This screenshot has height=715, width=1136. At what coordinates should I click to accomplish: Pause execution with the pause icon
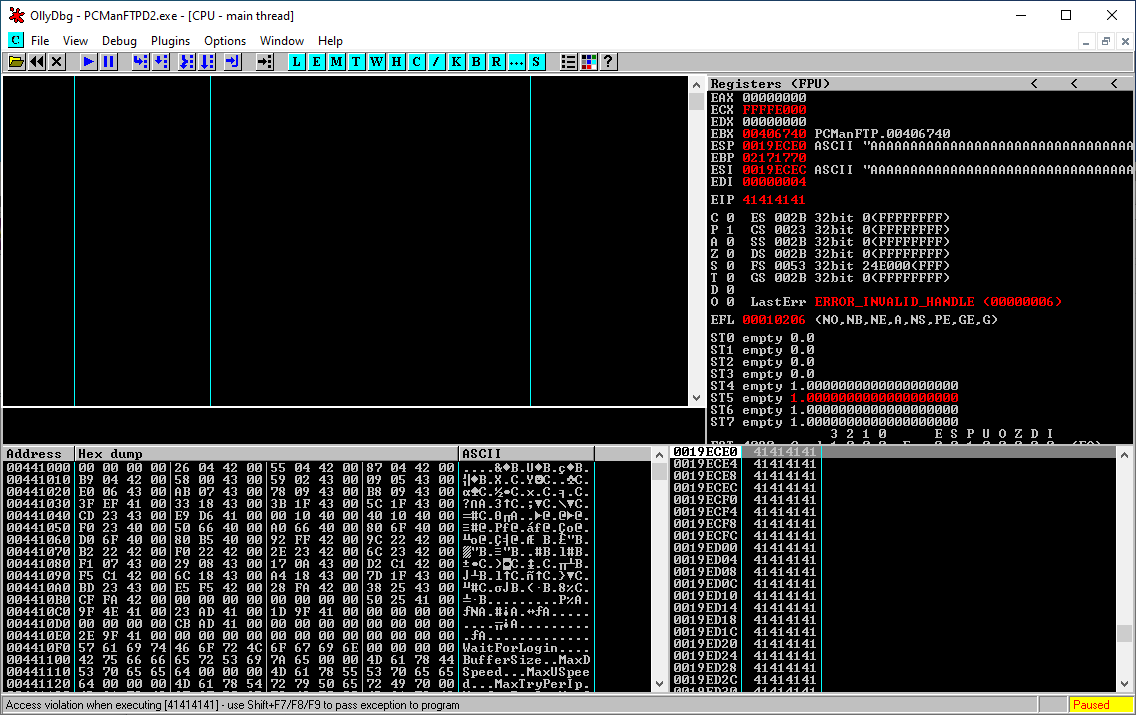(x=108, y=62)
